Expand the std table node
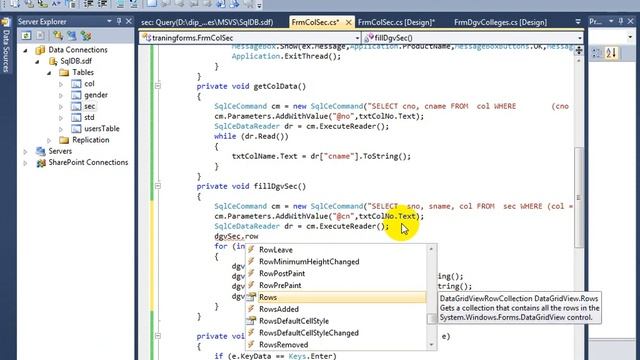This screenshot has width=640, height=360. coord(61,118)
